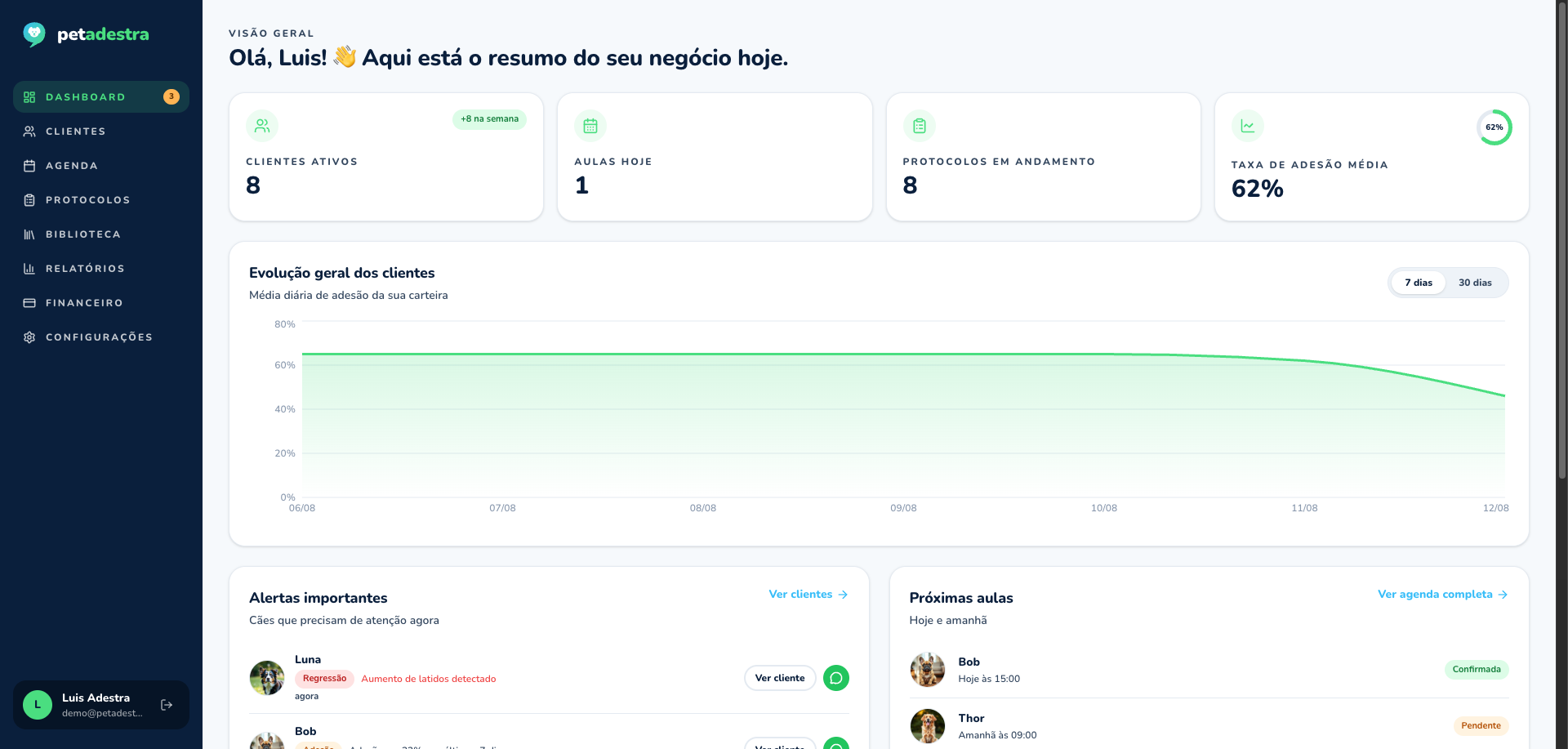
Task: Switch the chart to 30 dias
Action: point(1475,283)
